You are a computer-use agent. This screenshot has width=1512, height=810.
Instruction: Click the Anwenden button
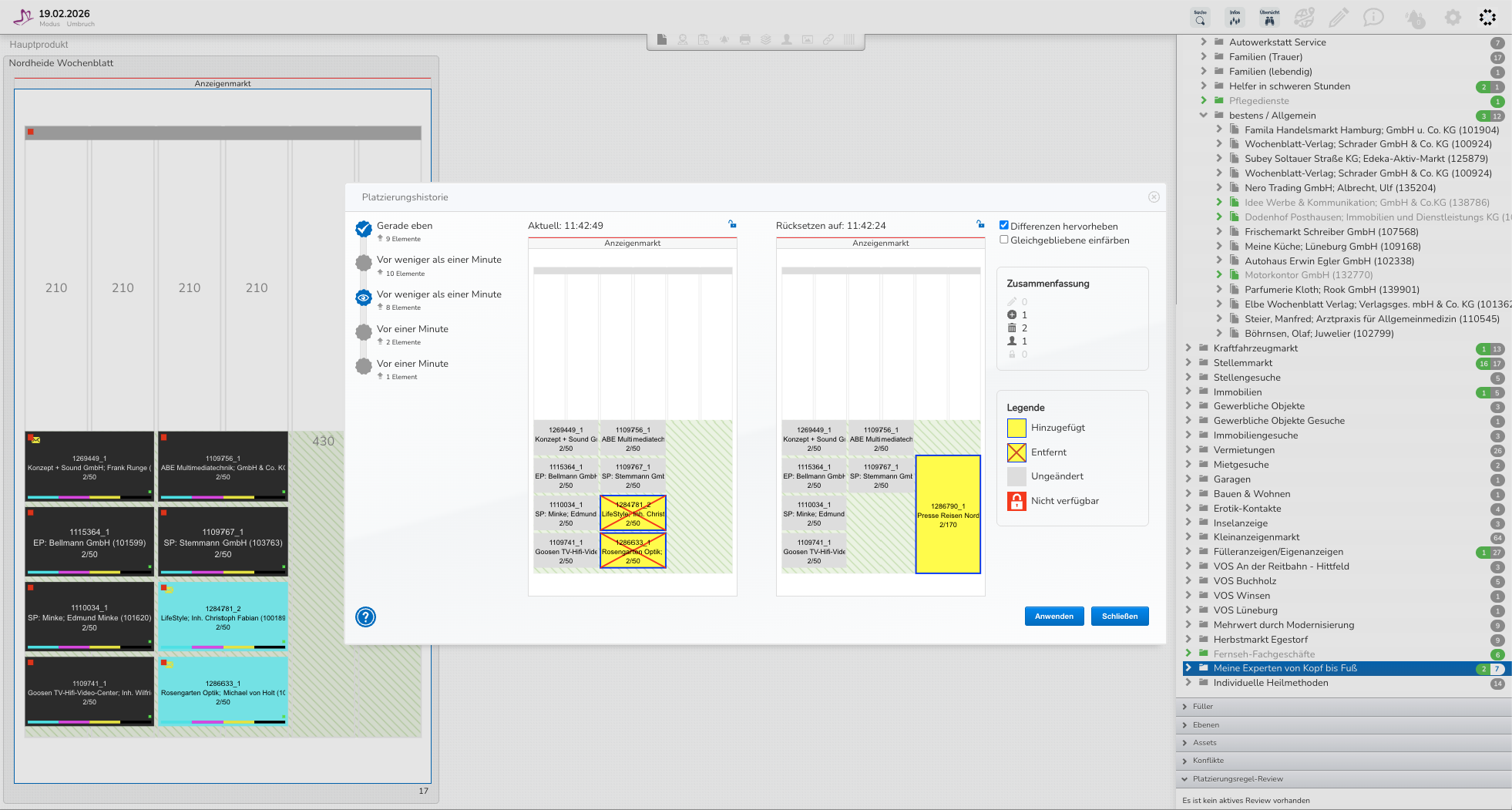coord(1053,617)
